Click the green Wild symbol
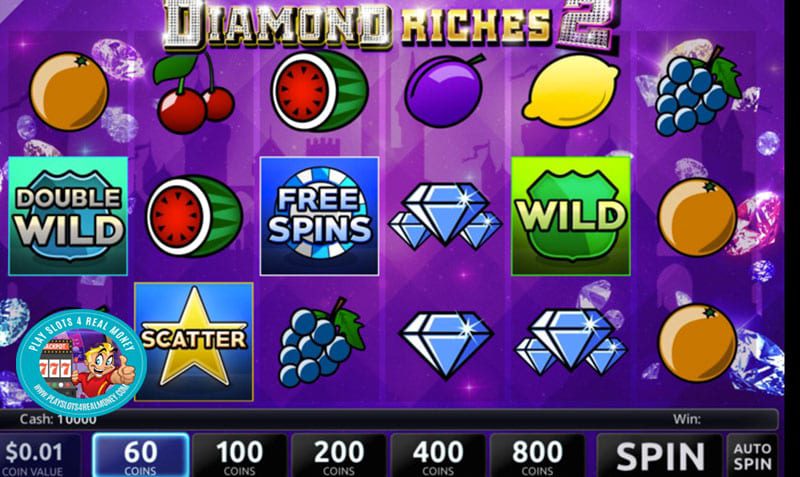The image size is (800, 477). click(x=571, y=216)
